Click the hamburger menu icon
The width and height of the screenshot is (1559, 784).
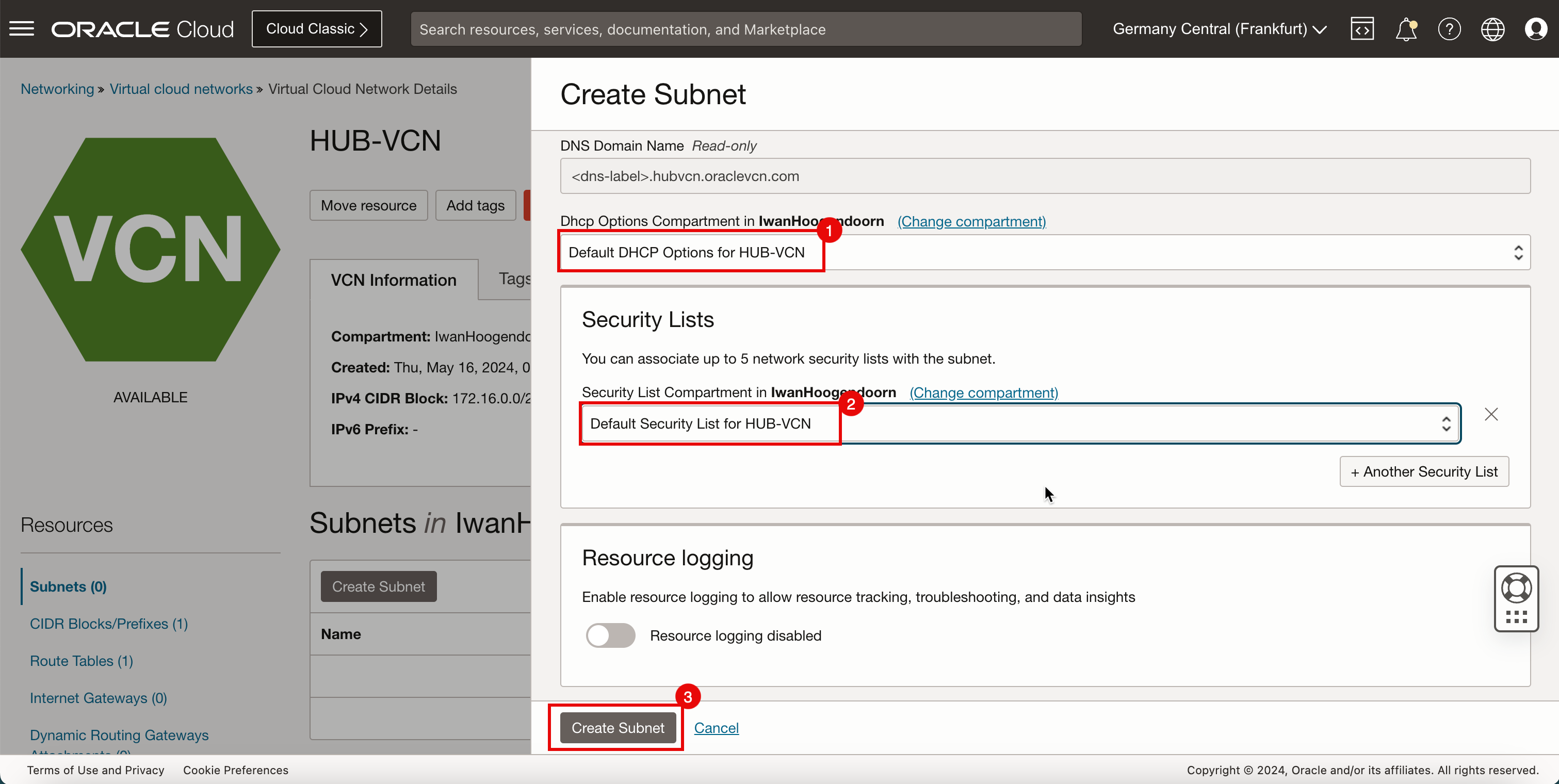[x=22, y=29]
